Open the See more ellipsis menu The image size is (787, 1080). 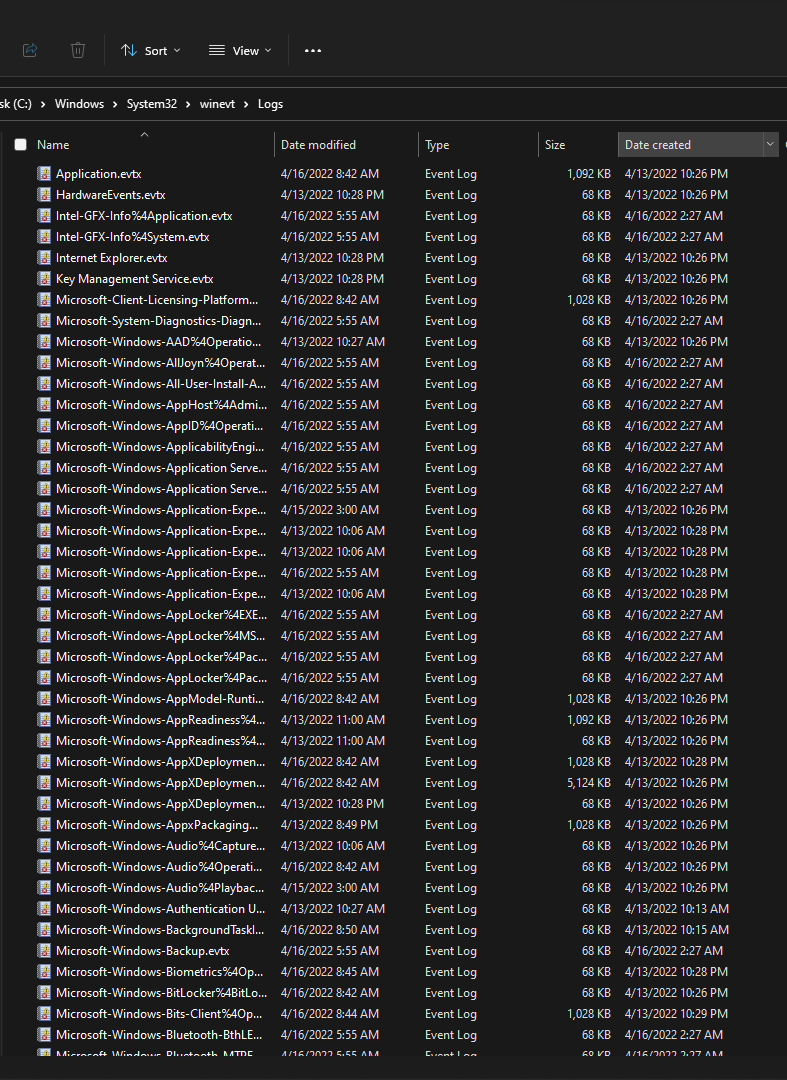pyautogui.click(x=313, y=50)
